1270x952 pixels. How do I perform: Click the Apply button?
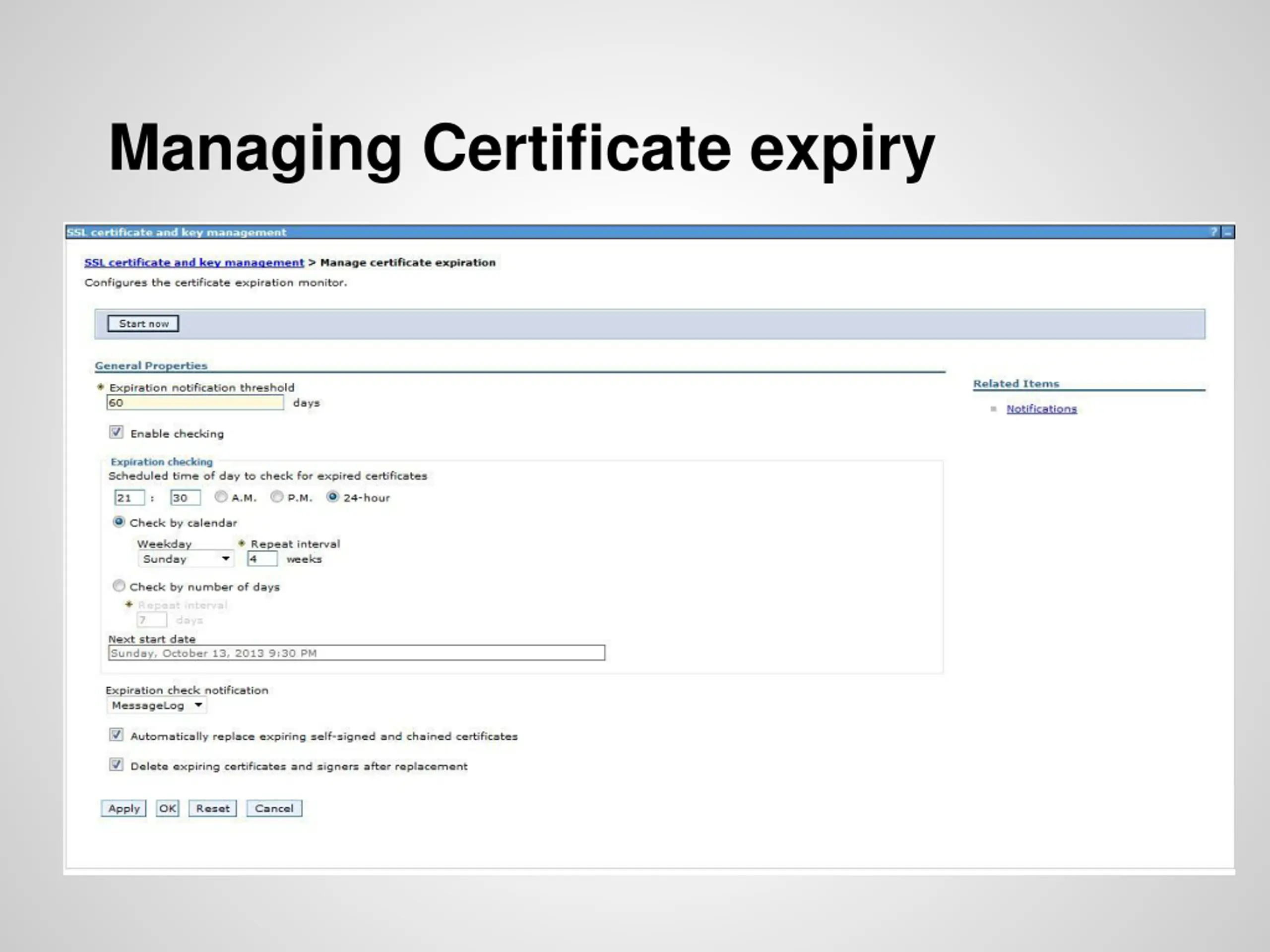pos(124,809)
